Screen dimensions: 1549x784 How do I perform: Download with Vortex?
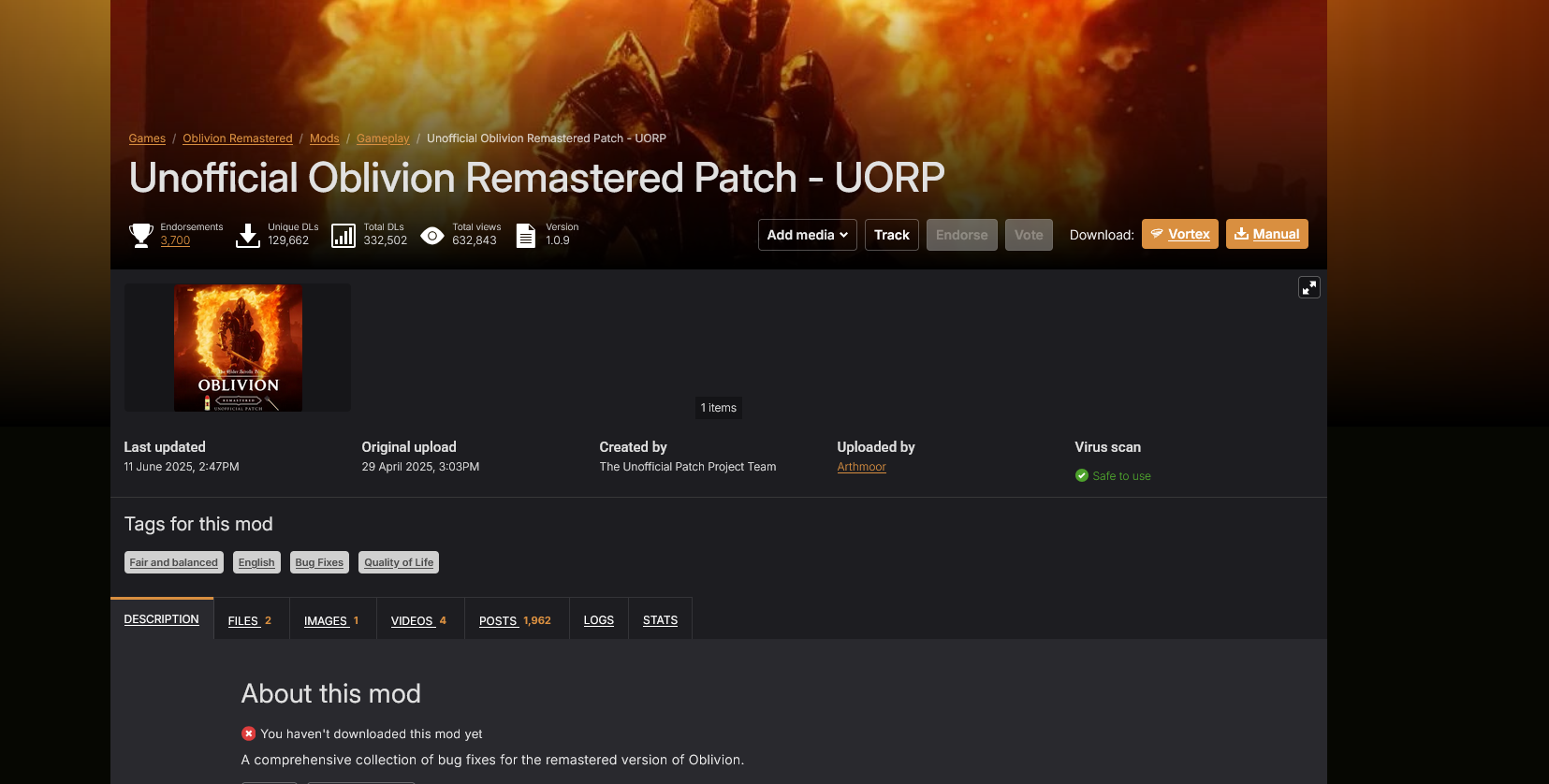(1180, 234)
